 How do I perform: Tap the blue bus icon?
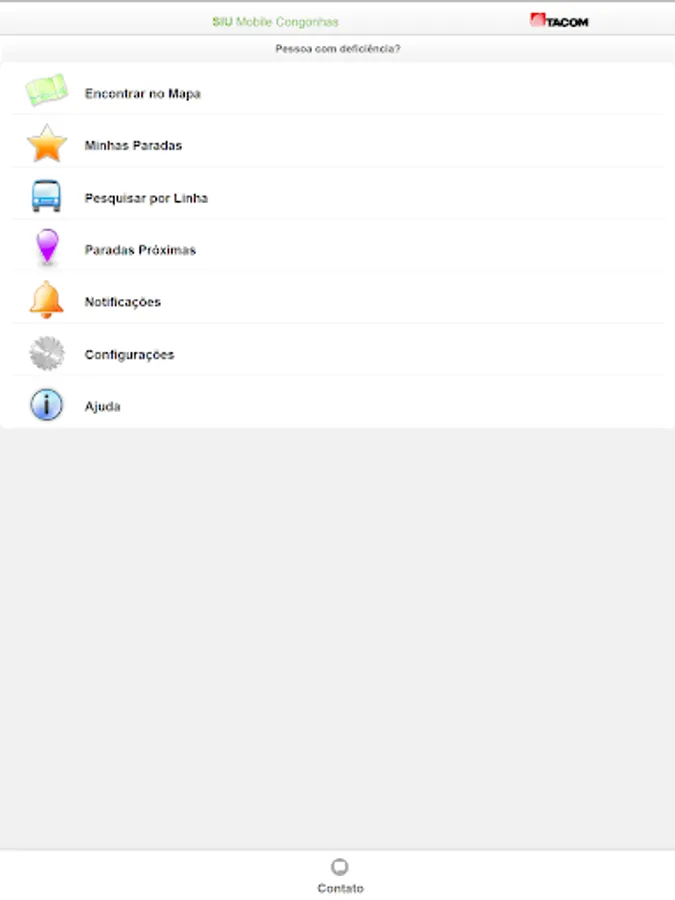click(46, 196)
